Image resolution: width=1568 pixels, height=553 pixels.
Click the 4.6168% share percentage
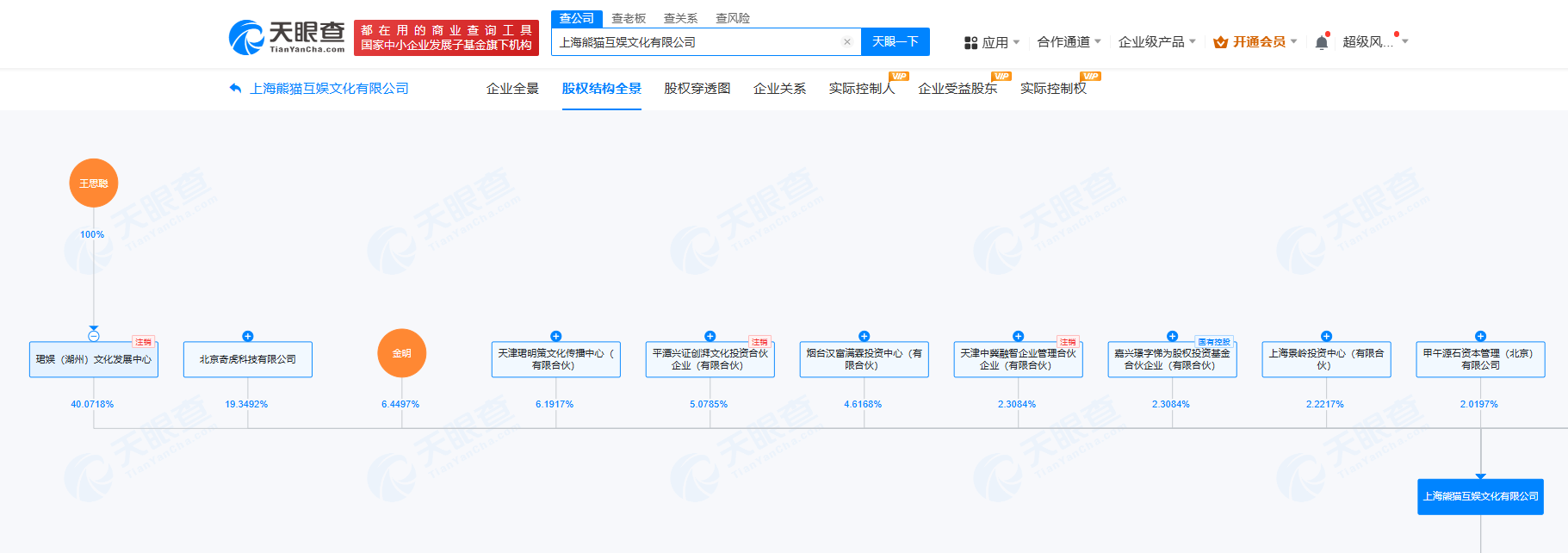[x=863, y=404]
